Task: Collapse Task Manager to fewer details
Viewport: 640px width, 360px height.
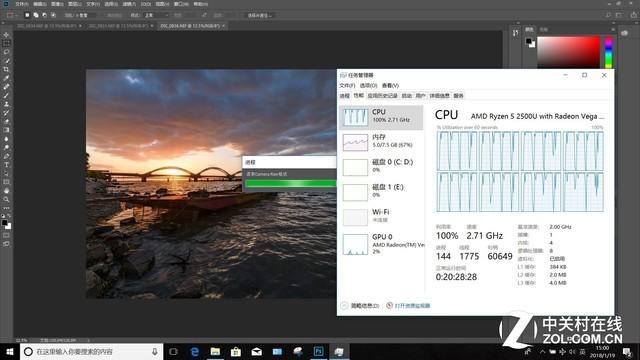Action: 360,305
